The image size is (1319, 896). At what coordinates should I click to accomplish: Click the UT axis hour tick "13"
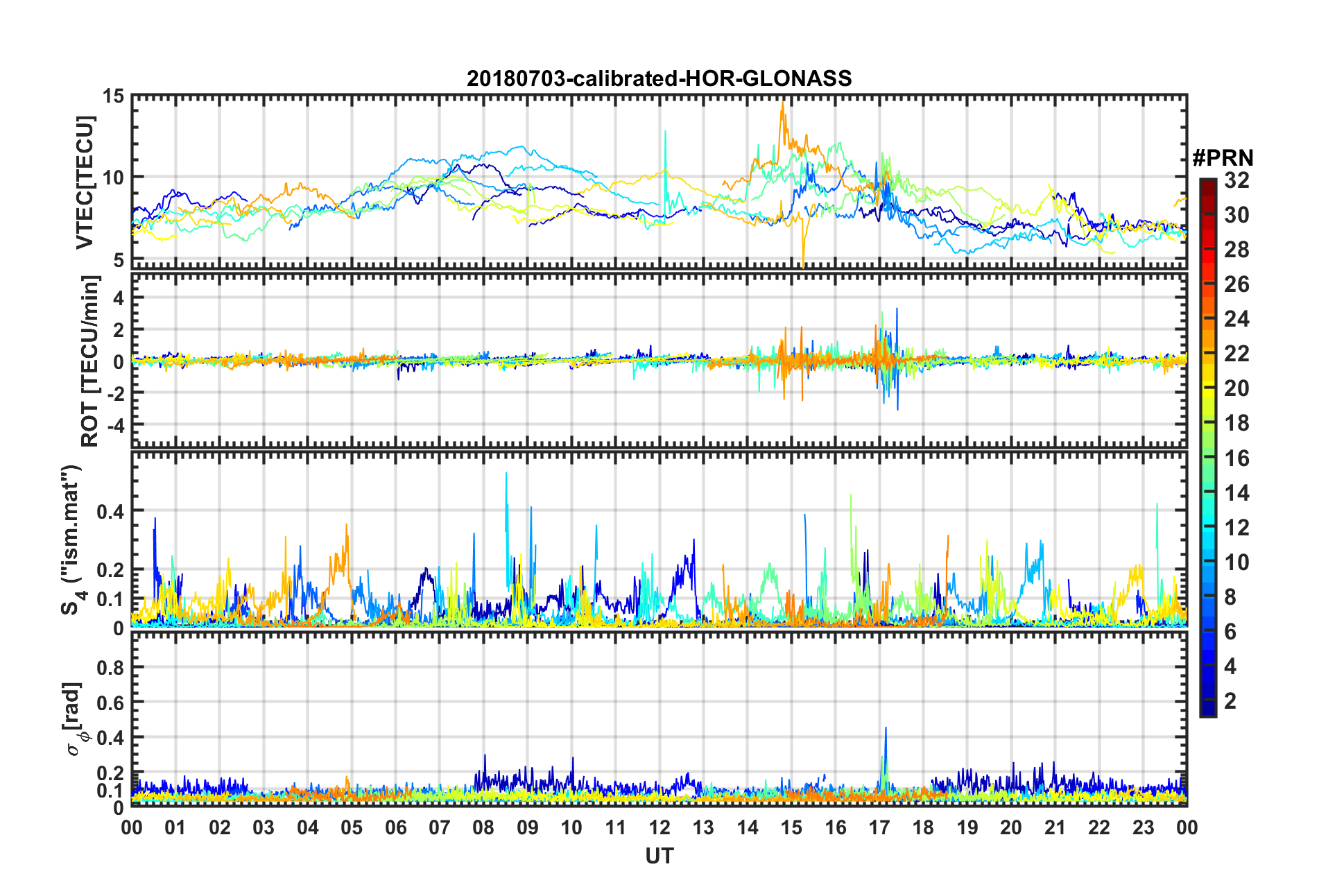(x=703, y=827)
